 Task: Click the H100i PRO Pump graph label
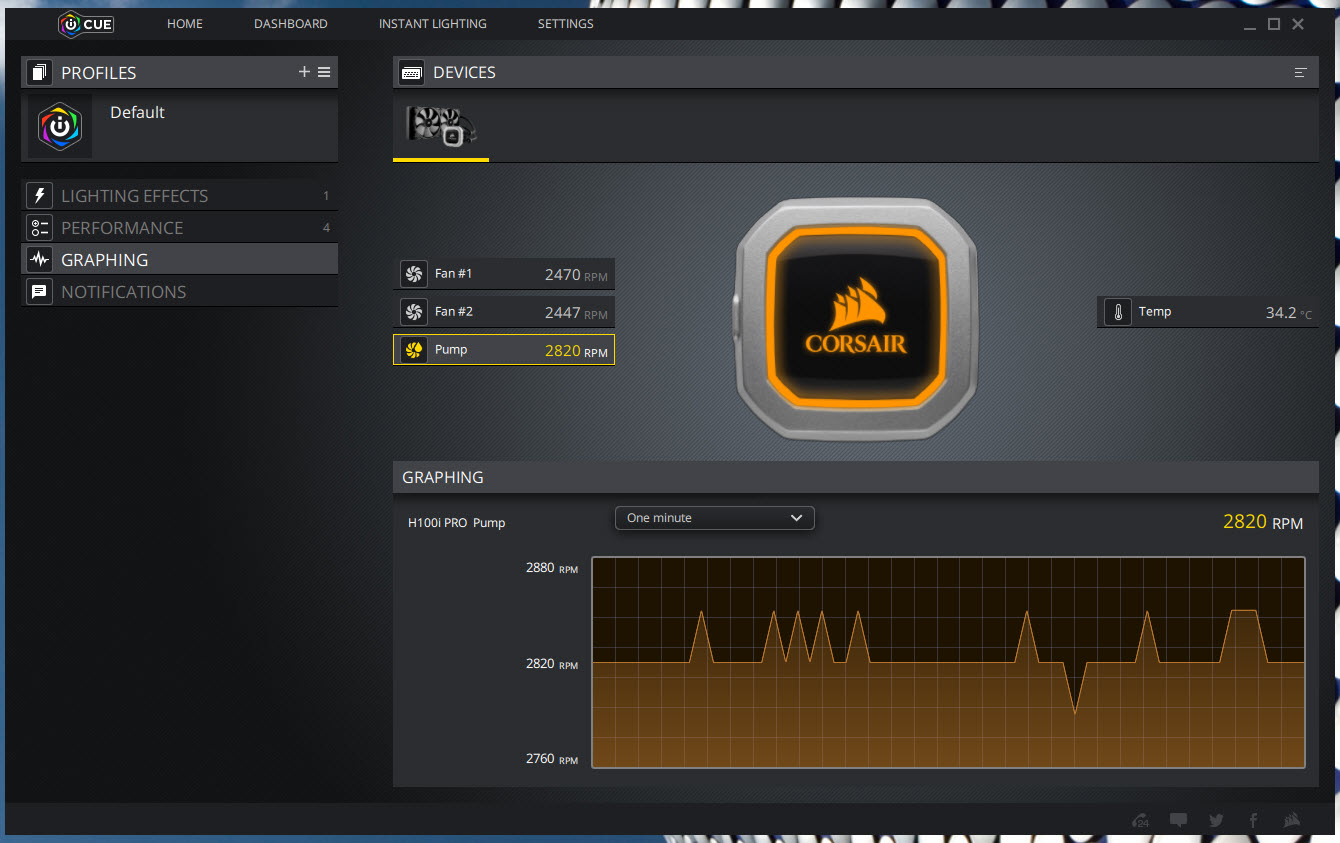tap(456, 523)
